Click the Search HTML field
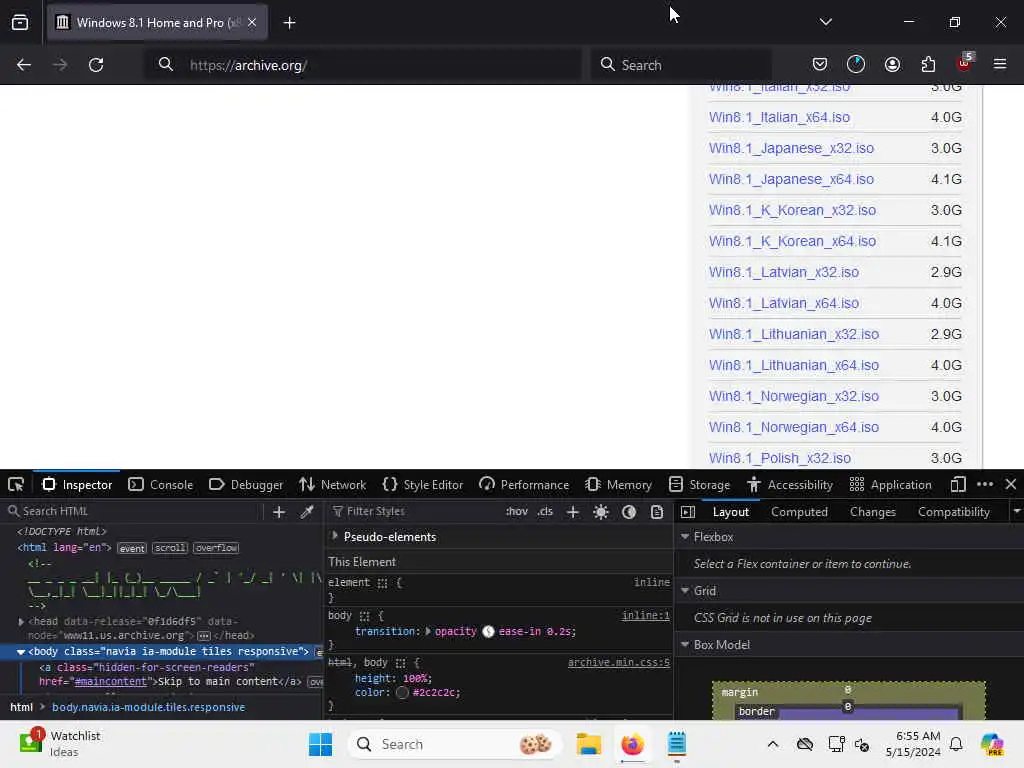Screen dimensions: 1024x768 coord(134,511)
